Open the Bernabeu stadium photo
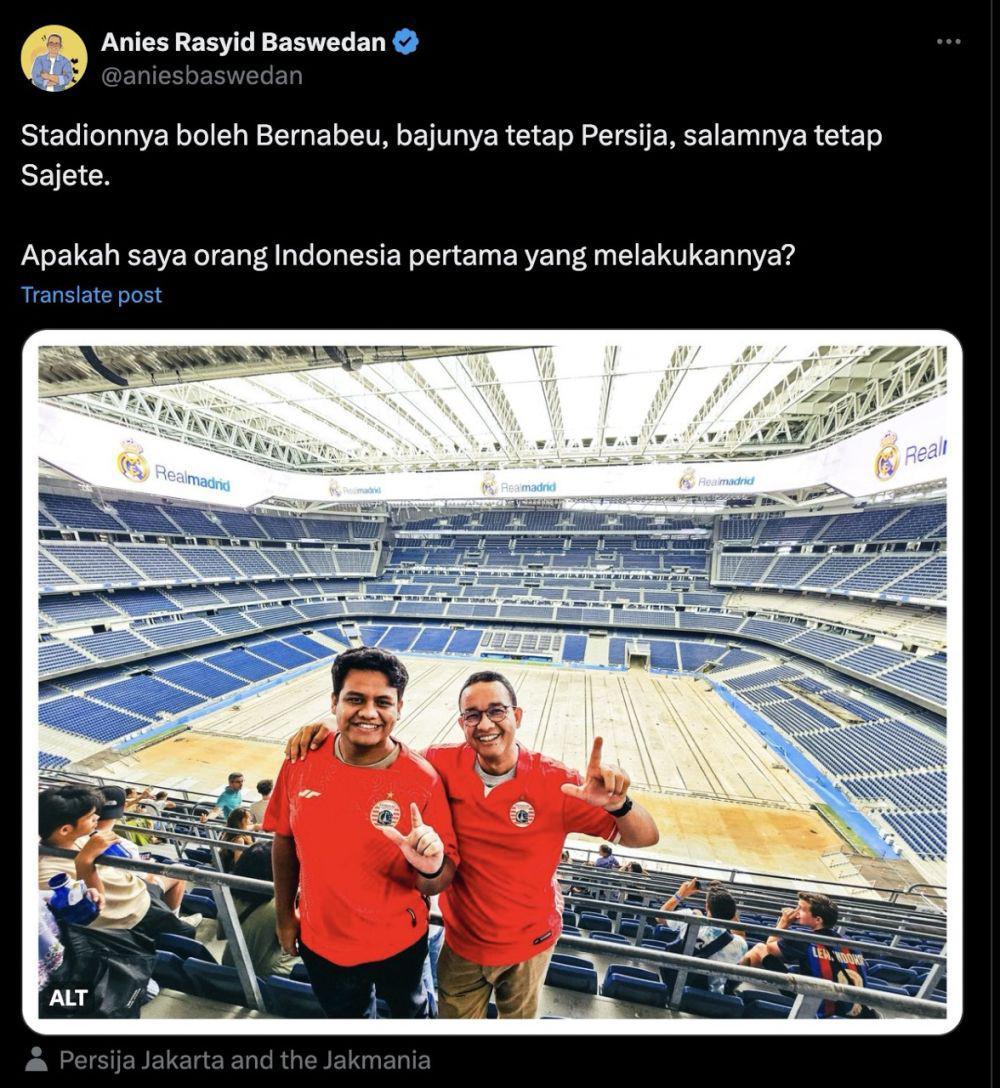The image size is (1000, 1088). click(x=492, y=682)
